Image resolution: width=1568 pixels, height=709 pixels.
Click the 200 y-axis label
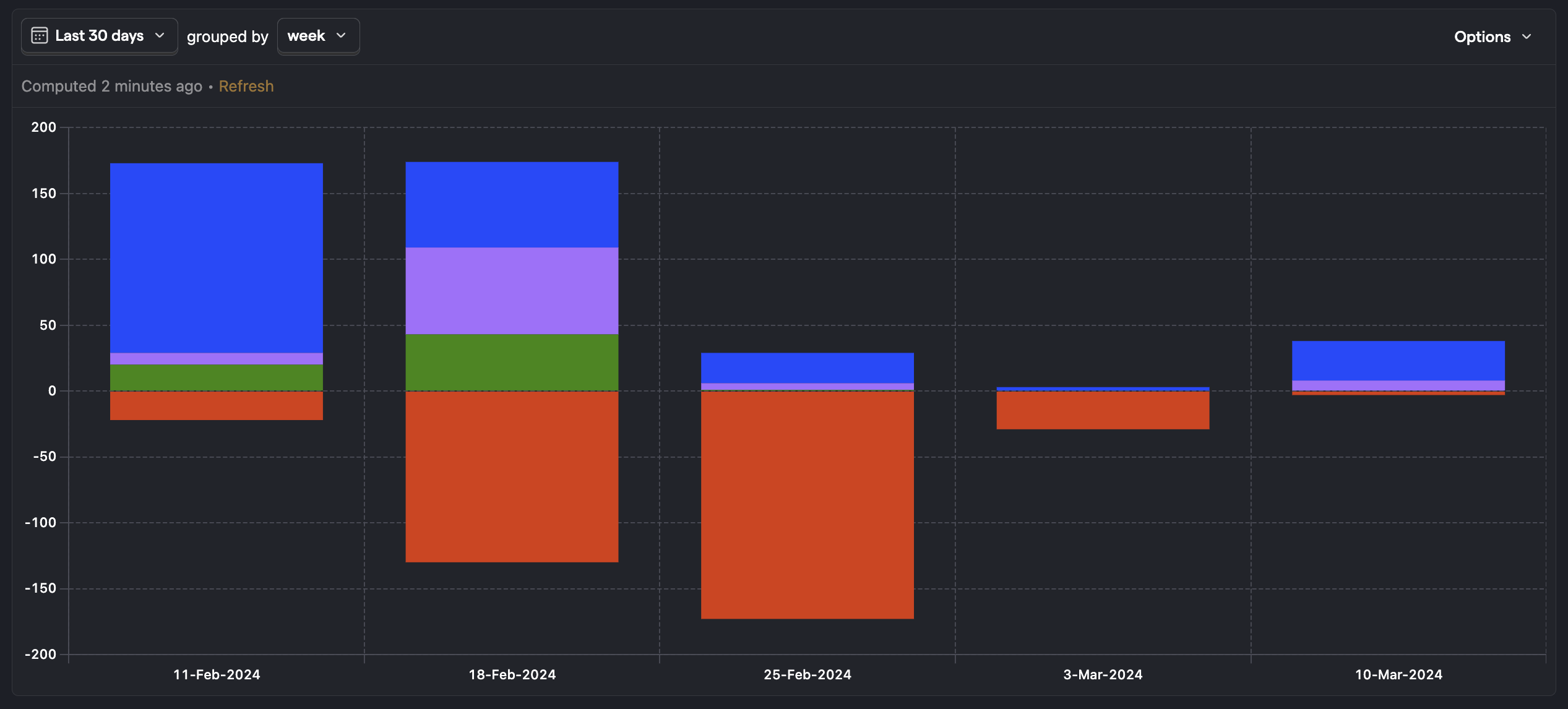pos(43,127)
